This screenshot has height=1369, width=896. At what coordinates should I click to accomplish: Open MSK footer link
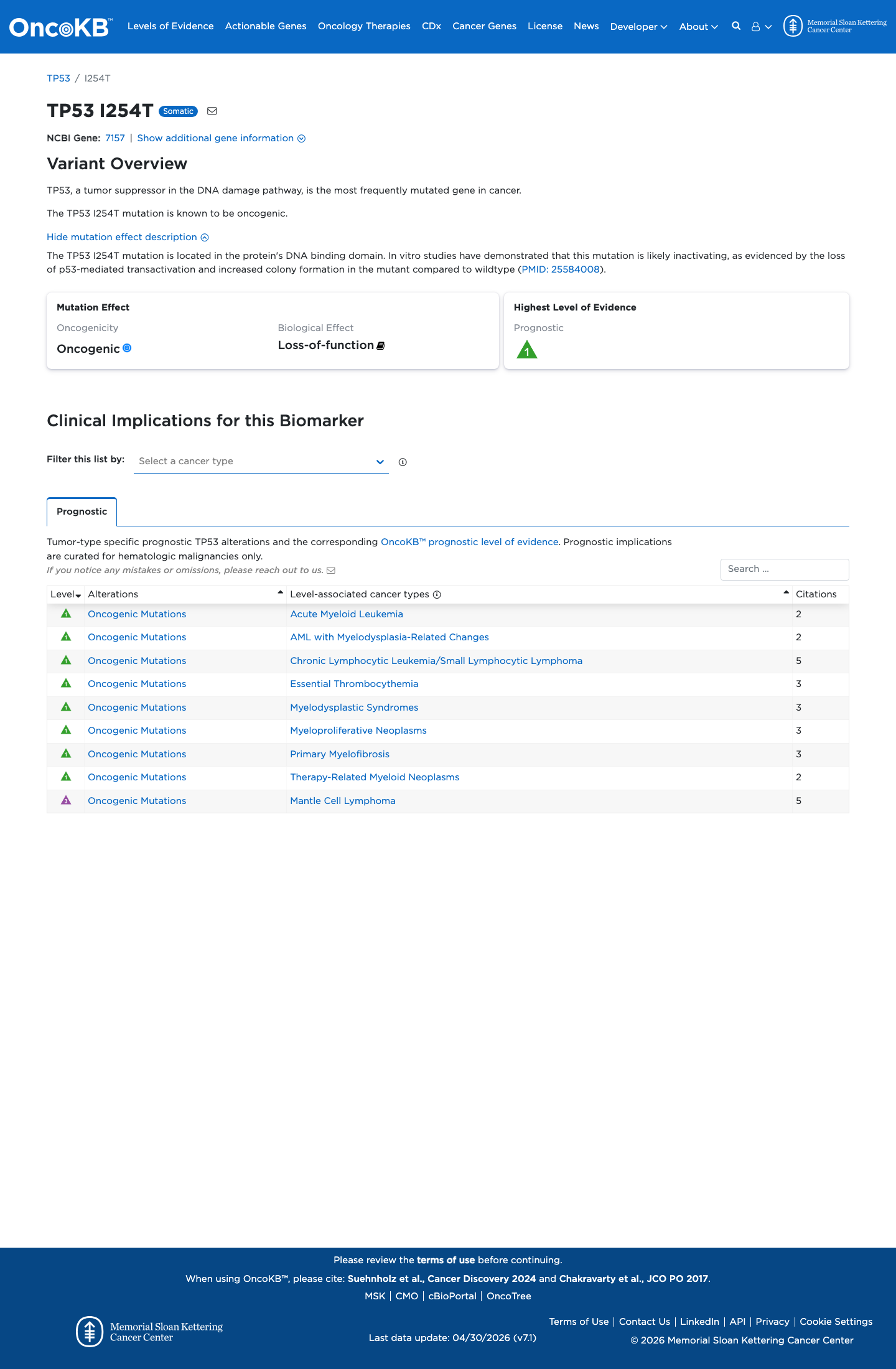point(375,1296)
